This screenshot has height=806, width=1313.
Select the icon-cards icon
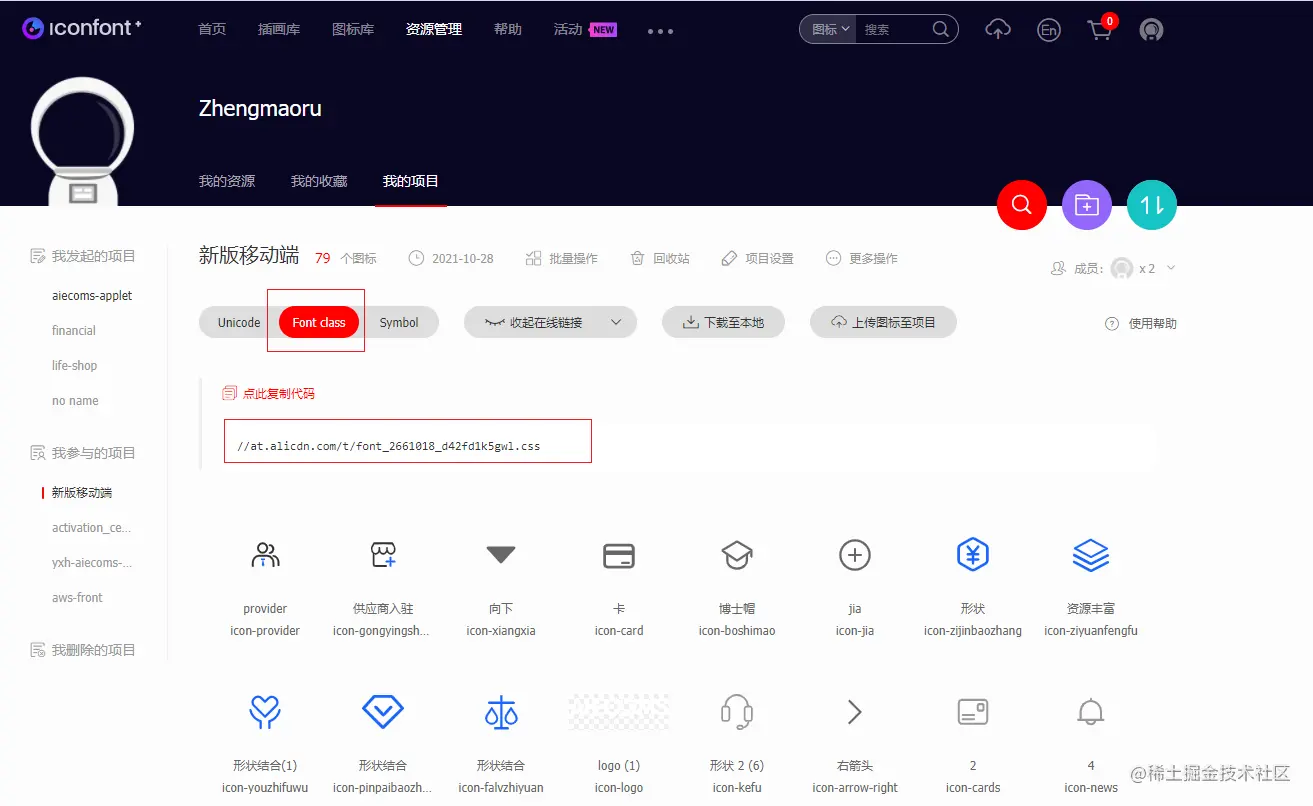coord(973,712)
